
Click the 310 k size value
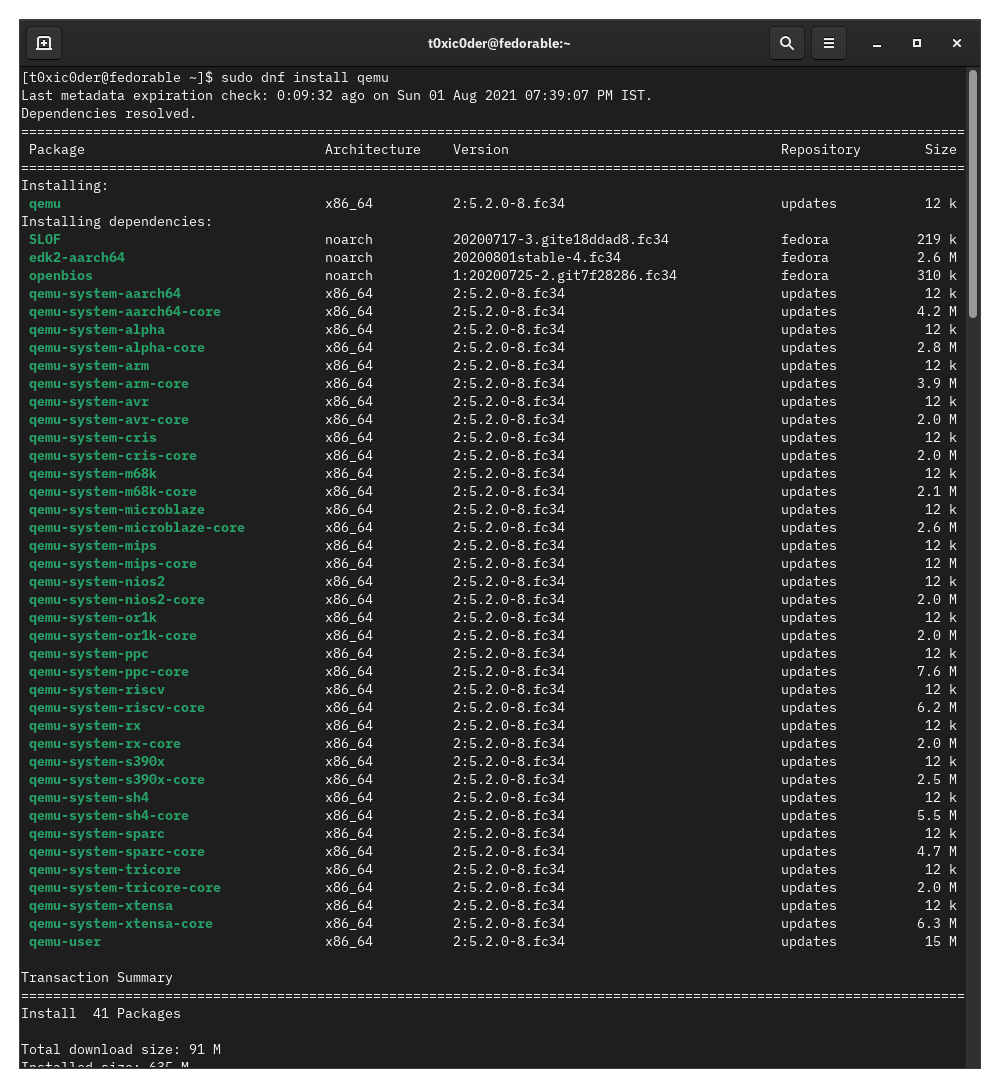click(936, 275)
